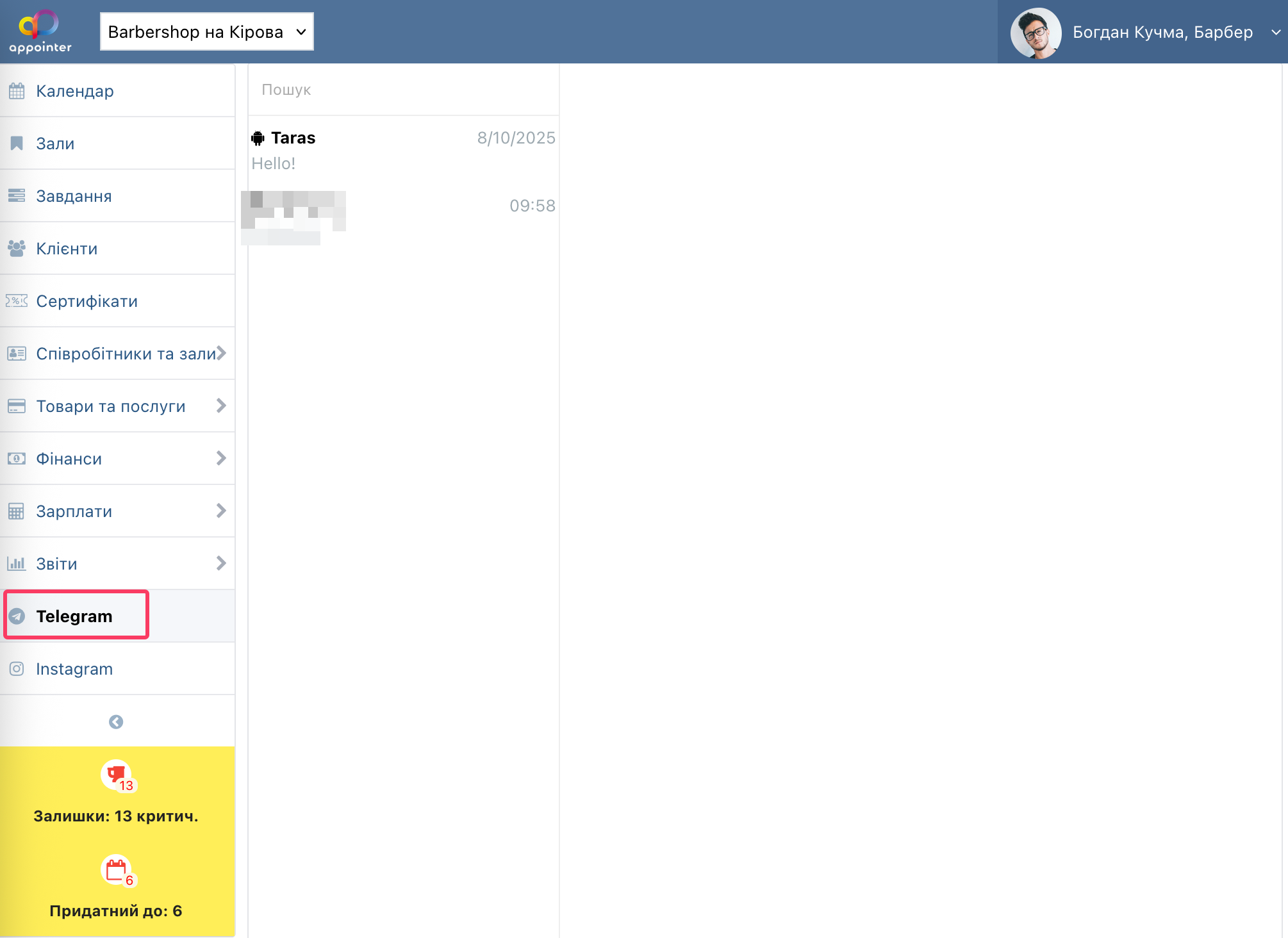Select Telegram in the sidebar
1288x938 pixels.
coord(74,616)
